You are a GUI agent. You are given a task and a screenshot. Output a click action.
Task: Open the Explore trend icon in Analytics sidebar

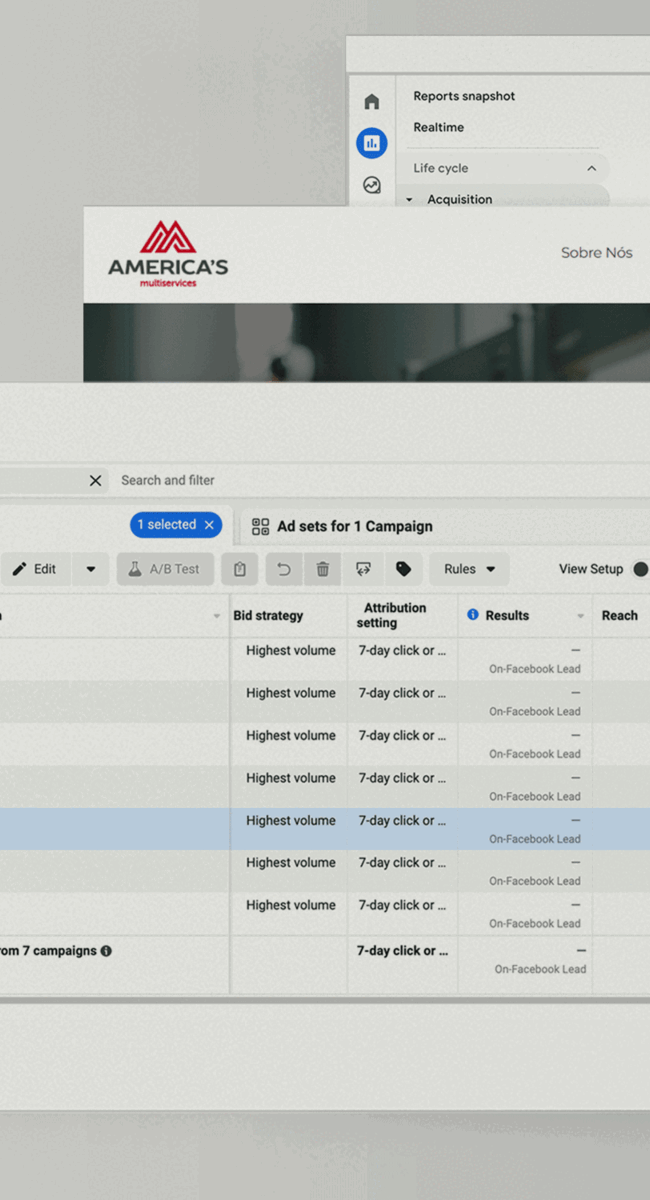click(372, 185)
